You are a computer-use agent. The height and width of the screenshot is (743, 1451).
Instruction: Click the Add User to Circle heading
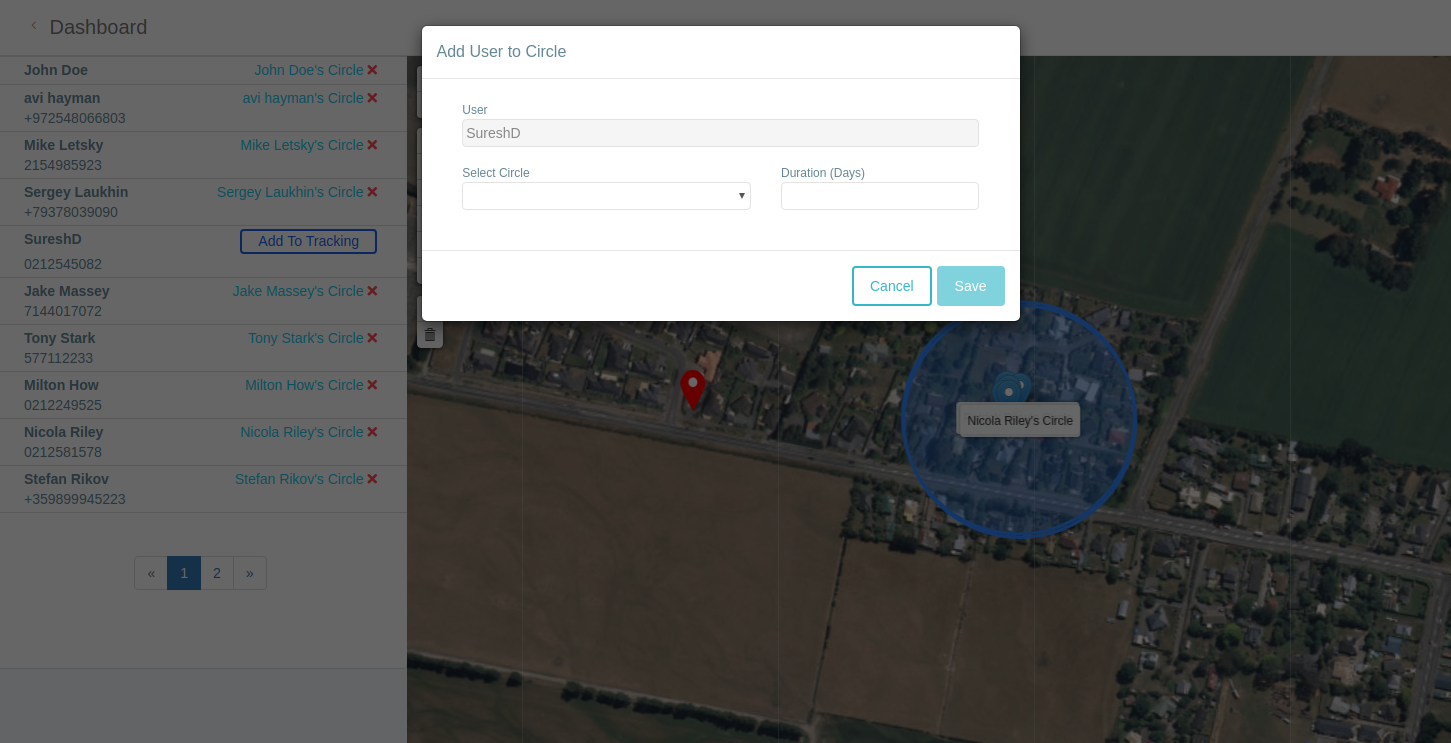pyautogui.click(x=501, y=51)
